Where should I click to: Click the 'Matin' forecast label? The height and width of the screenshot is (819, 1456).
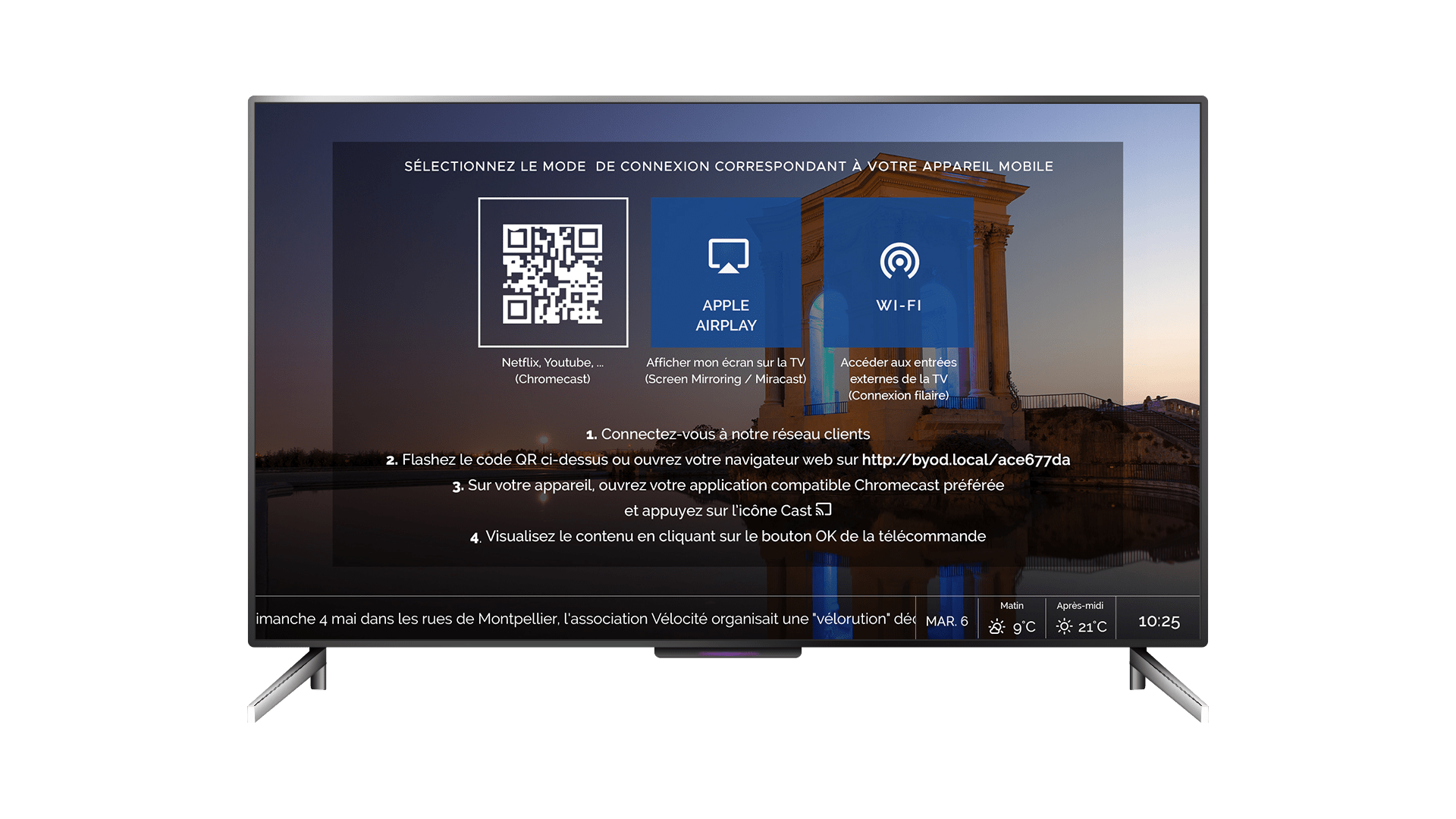[1012, 605]
